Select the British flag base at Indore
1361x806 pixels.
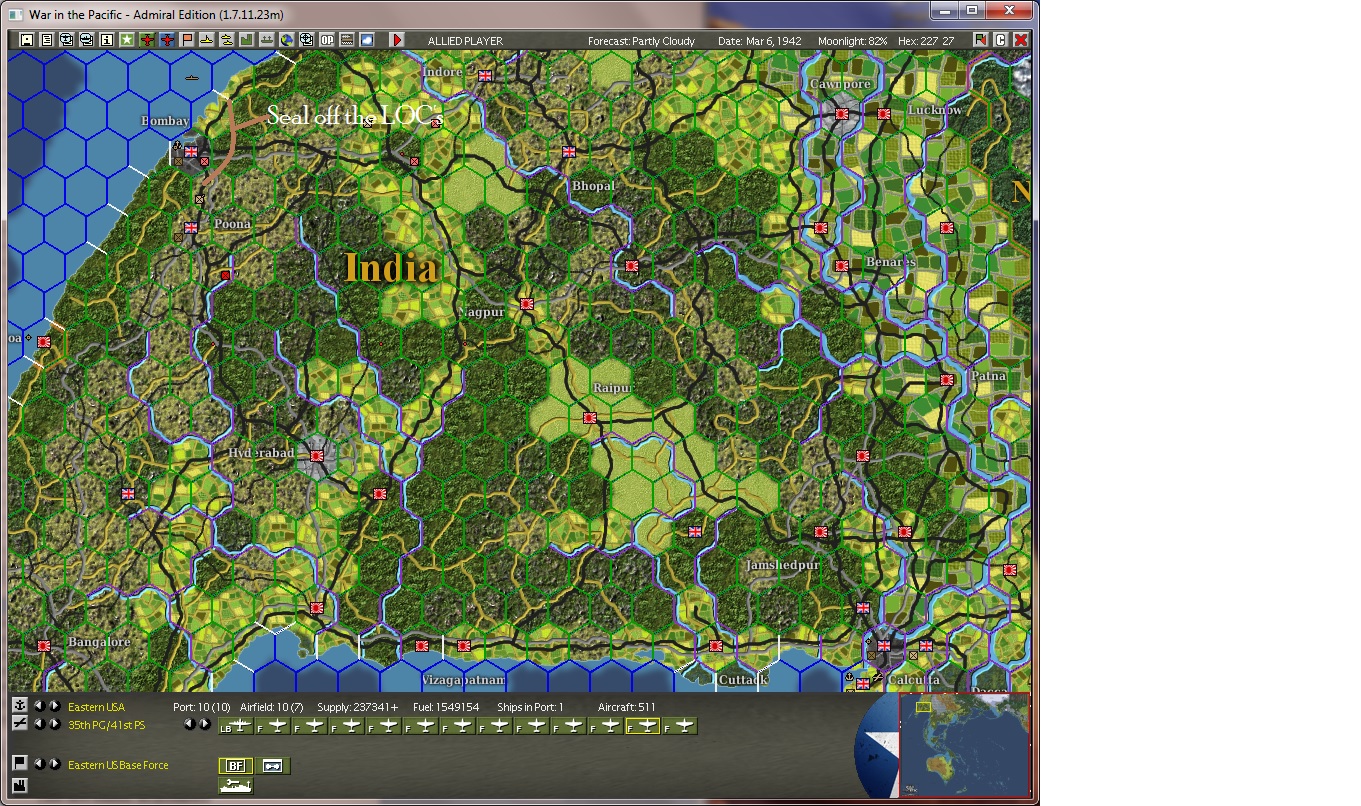(x=486, y=75)
